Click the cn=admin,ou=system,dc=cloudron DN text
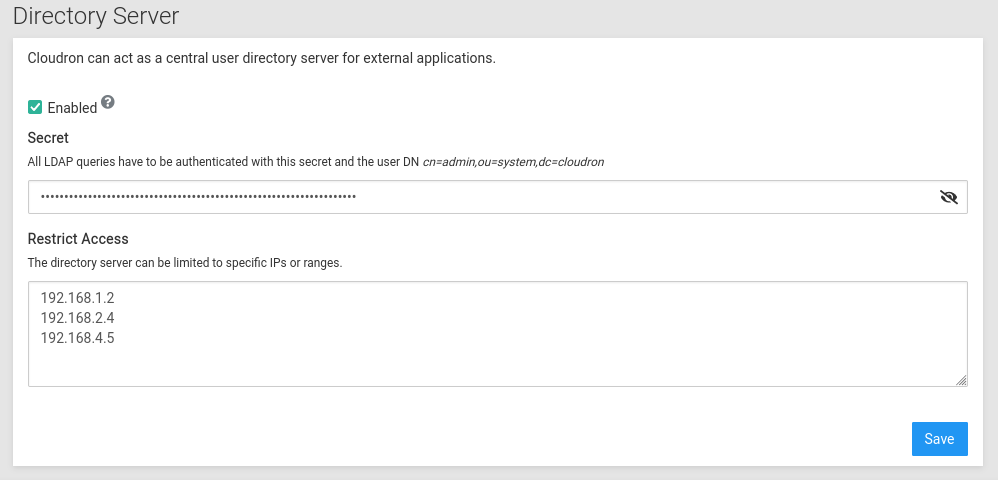The width and height of the screenshot is (998, 480). [x=513, y=162]
